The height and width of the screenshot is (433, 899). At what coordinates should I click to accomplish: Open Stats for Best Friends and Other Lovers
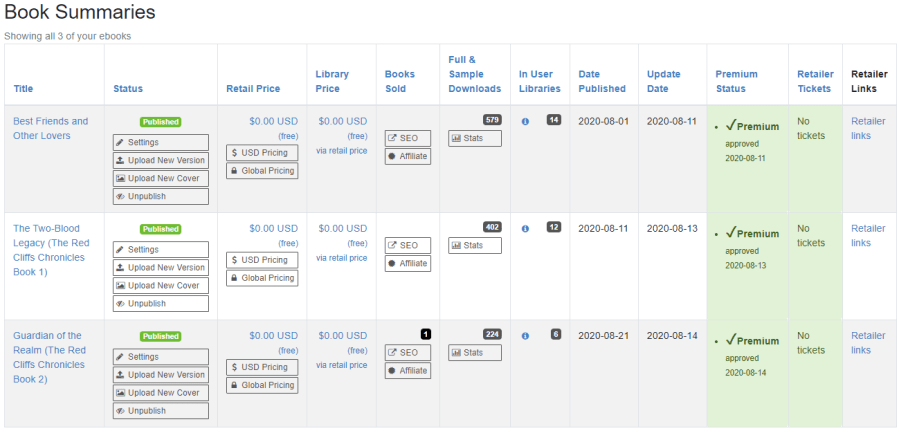click(474, 138)
